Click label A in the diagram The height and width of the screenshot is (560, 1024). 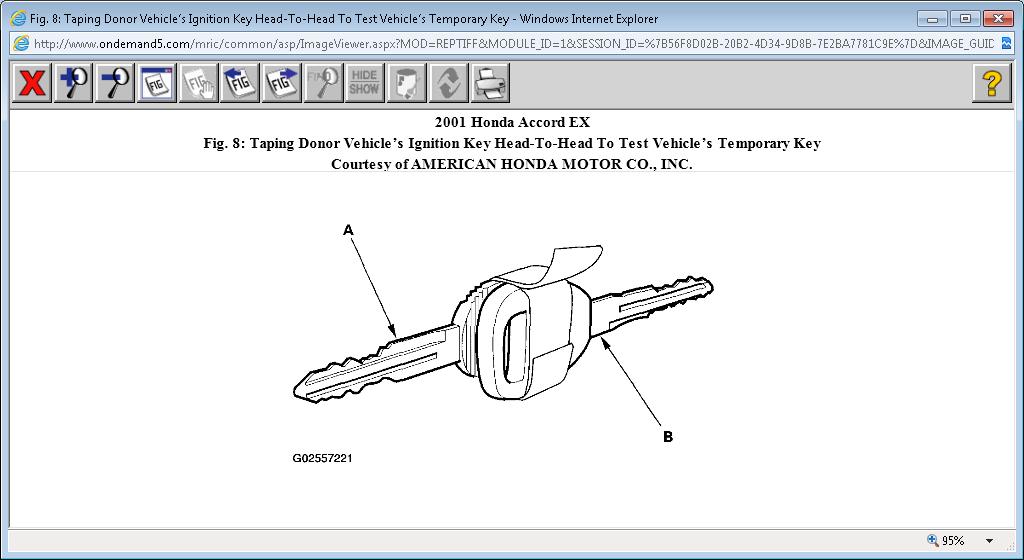coord(348,230)
